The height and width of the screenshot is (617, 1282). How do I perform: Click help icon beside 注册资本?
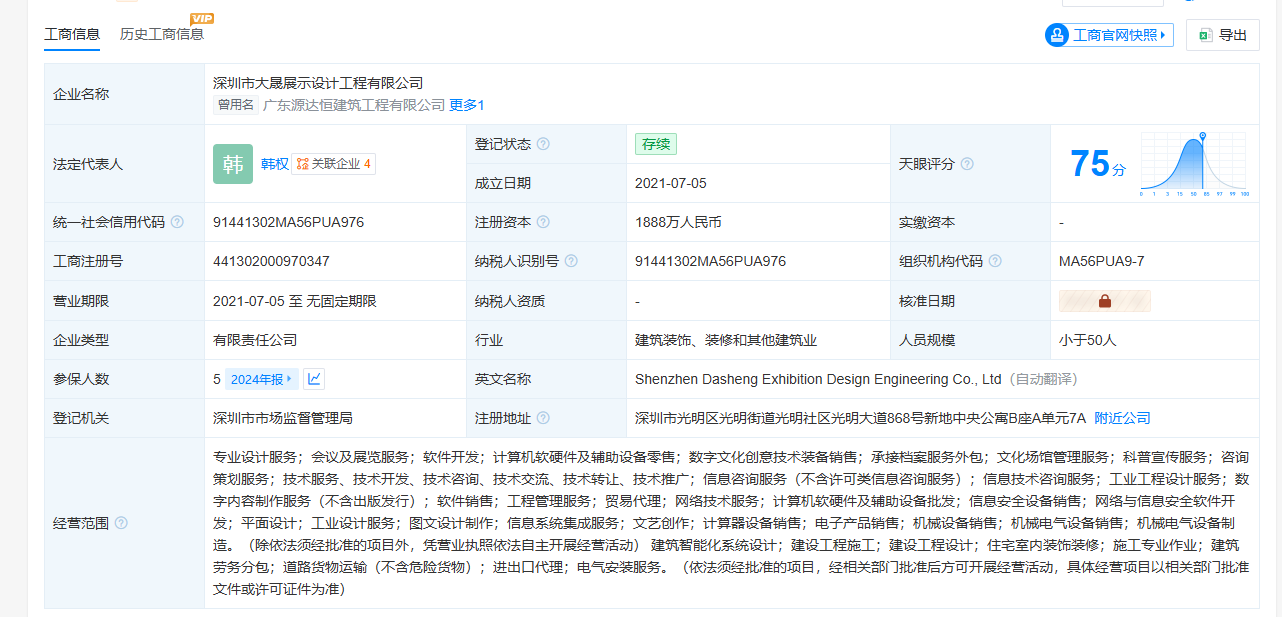point(543,222)
